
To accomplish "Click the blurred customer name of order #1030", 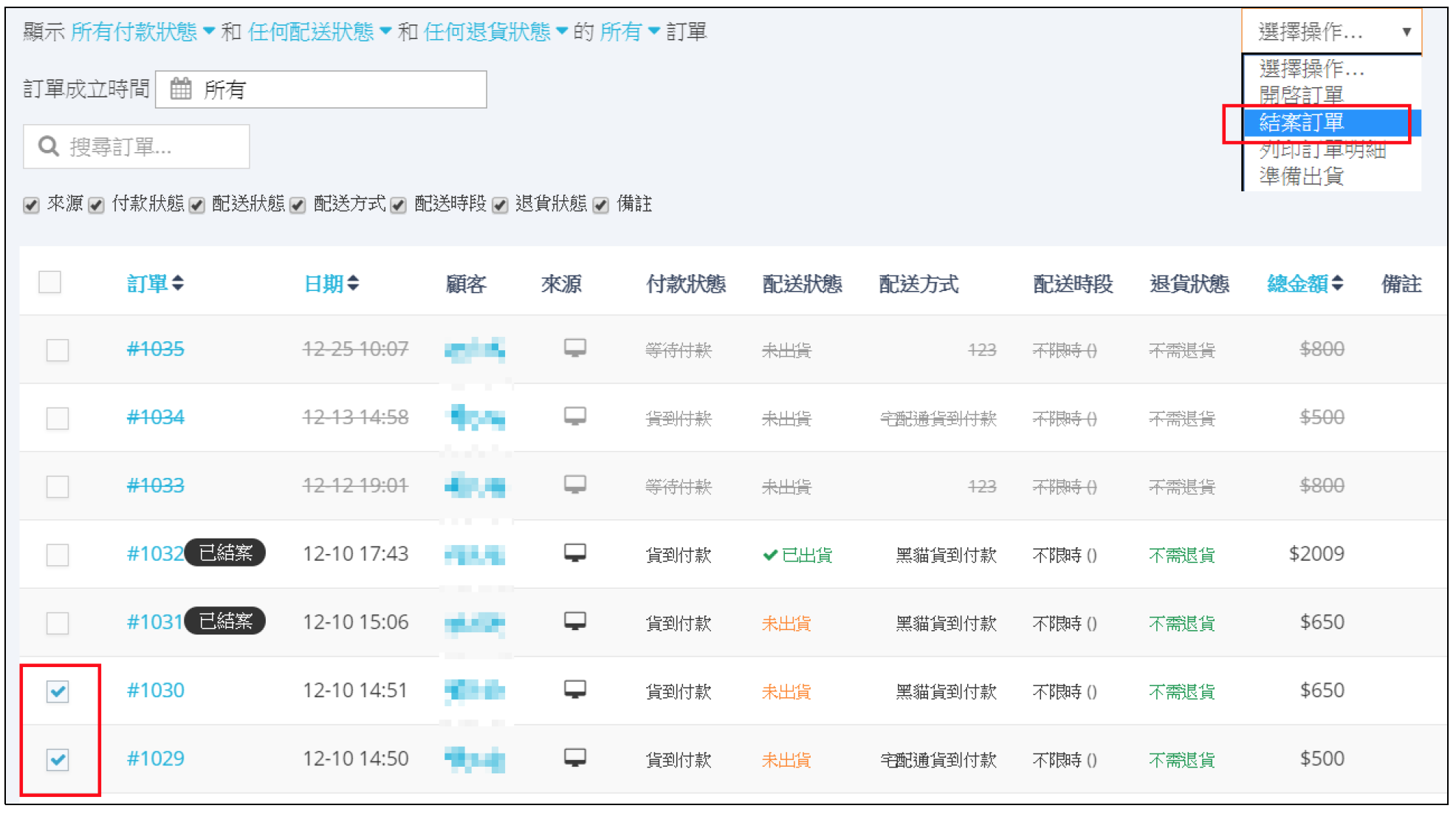I will coord(475,691).
